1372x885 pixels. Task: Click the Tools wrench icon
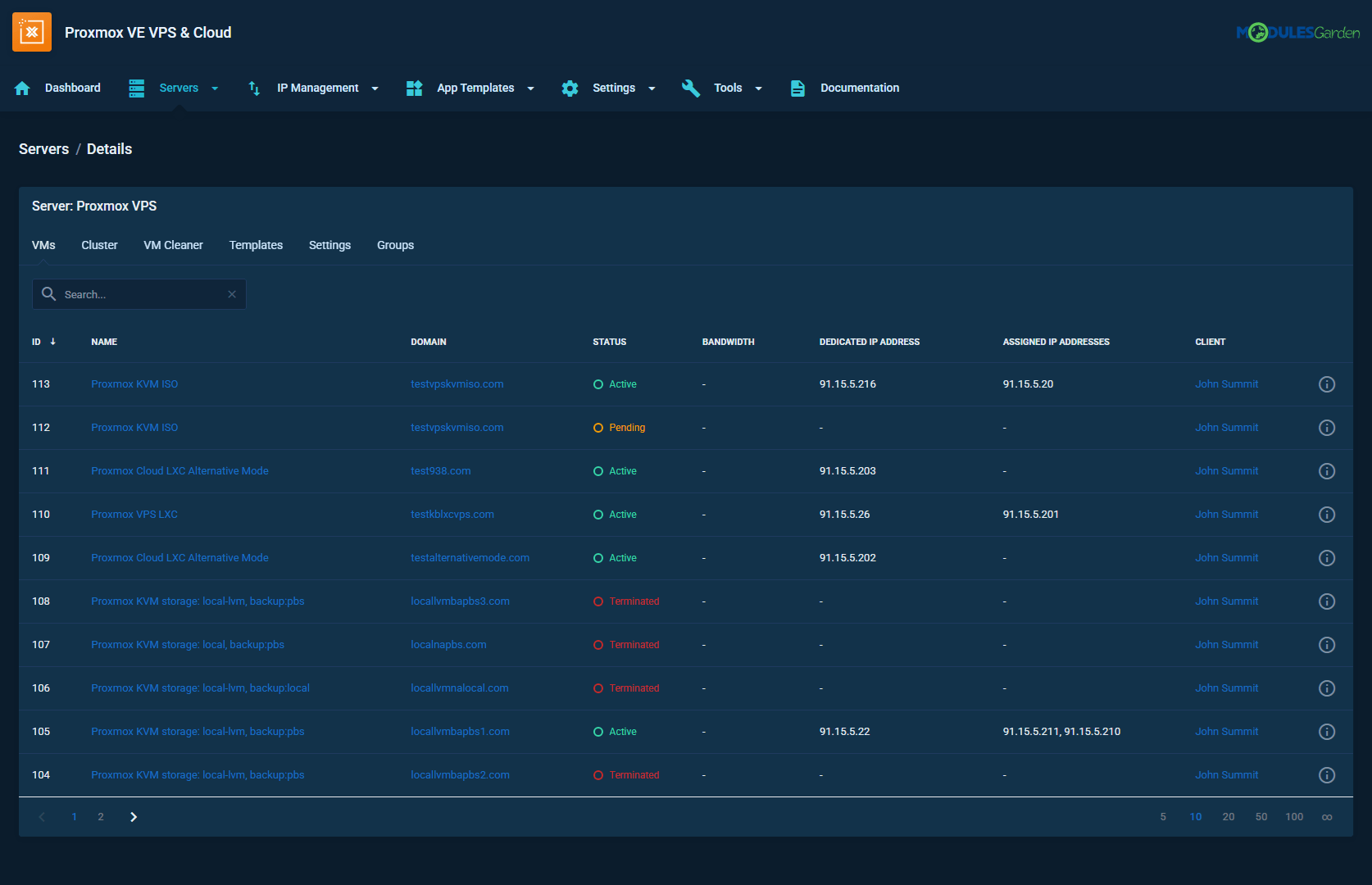[691, 88]
